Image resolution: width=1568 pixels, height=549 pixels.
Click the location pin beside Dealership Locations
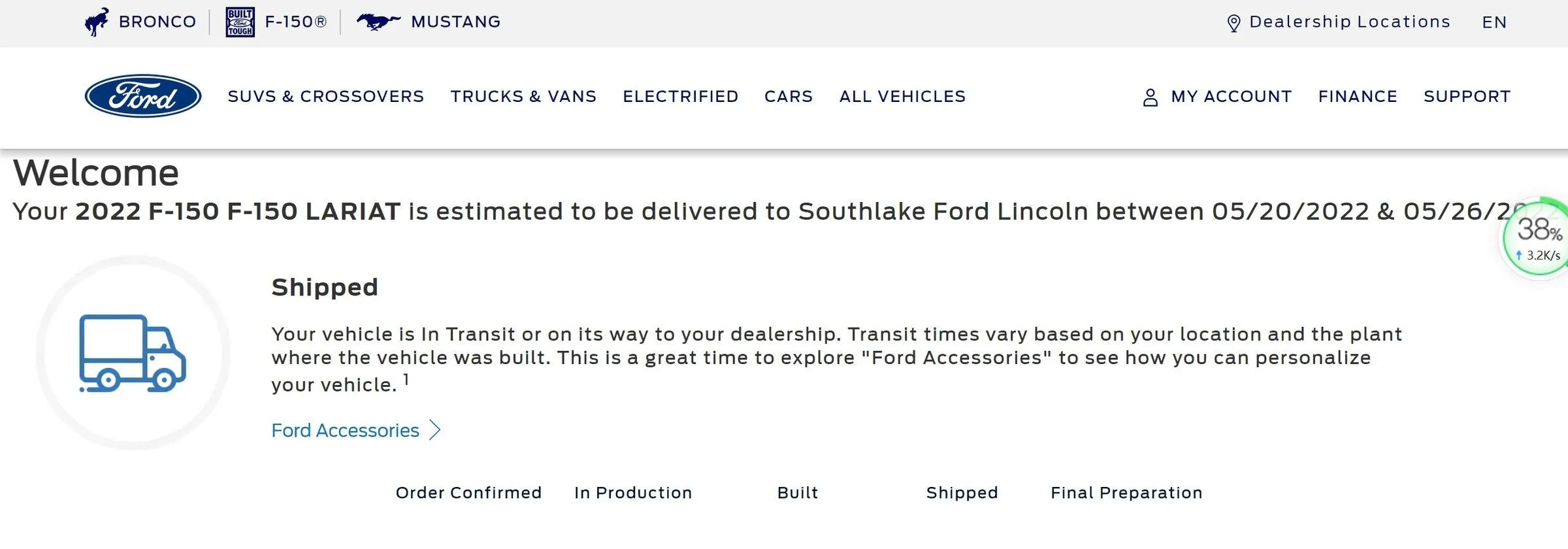coord(1233,21)
